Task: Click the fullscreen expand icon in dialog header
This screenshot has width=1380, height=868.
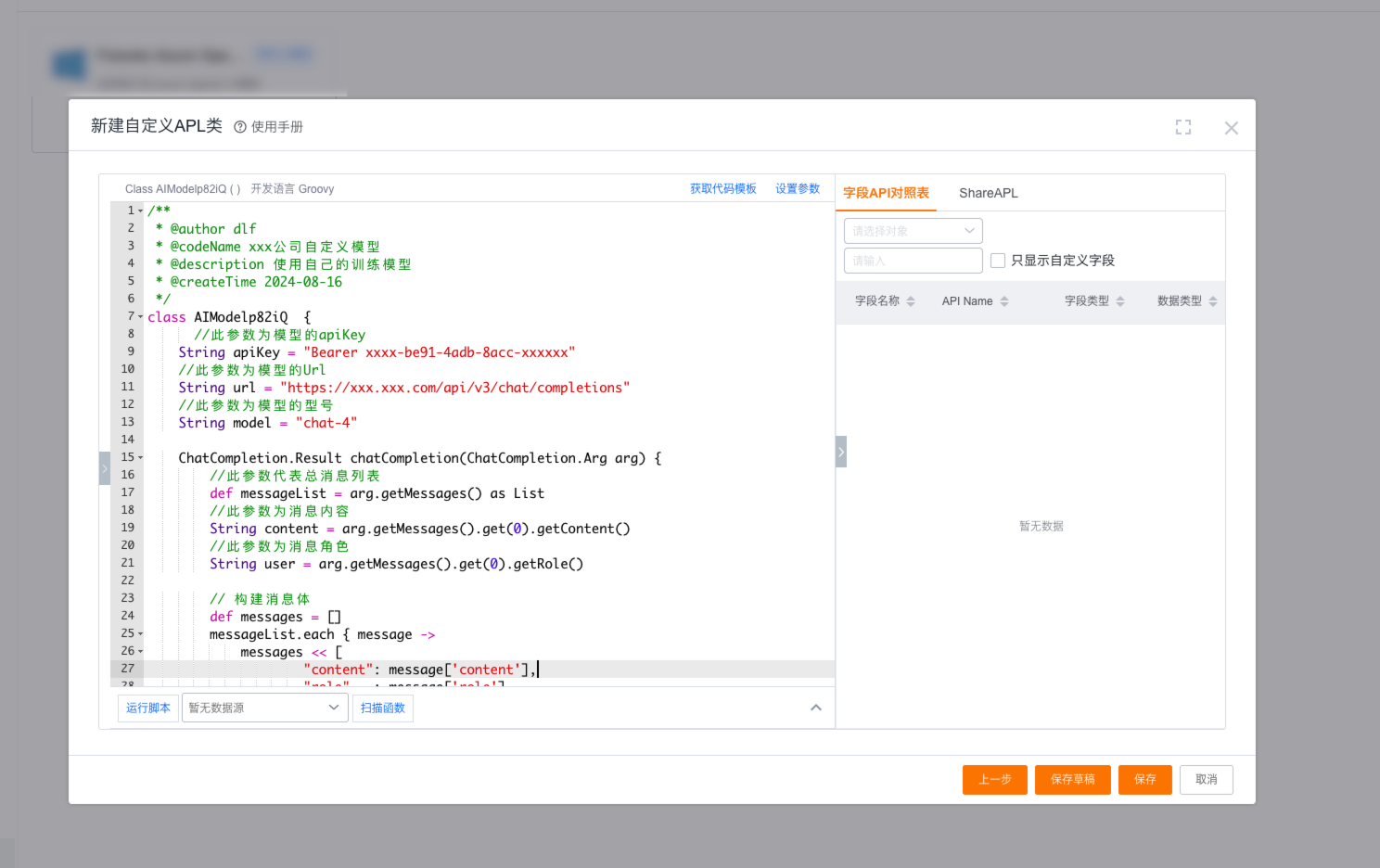Action: coord(1182,127)
